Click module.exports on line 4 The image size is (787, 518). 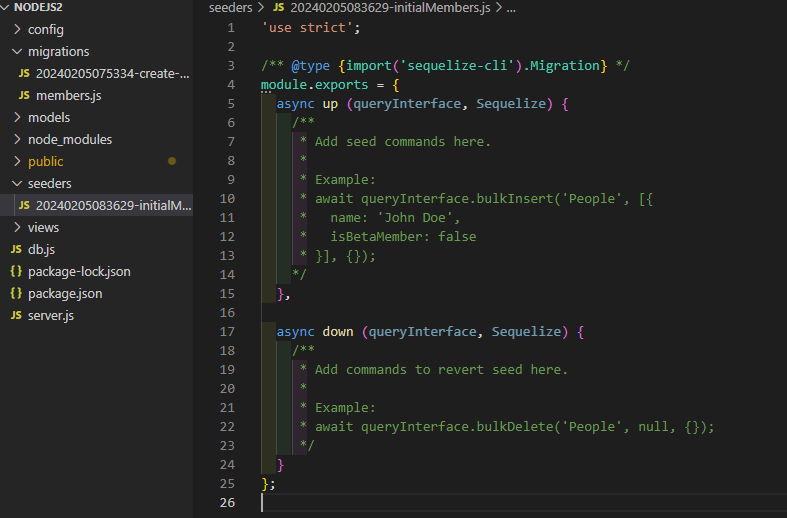pos(315,84)
